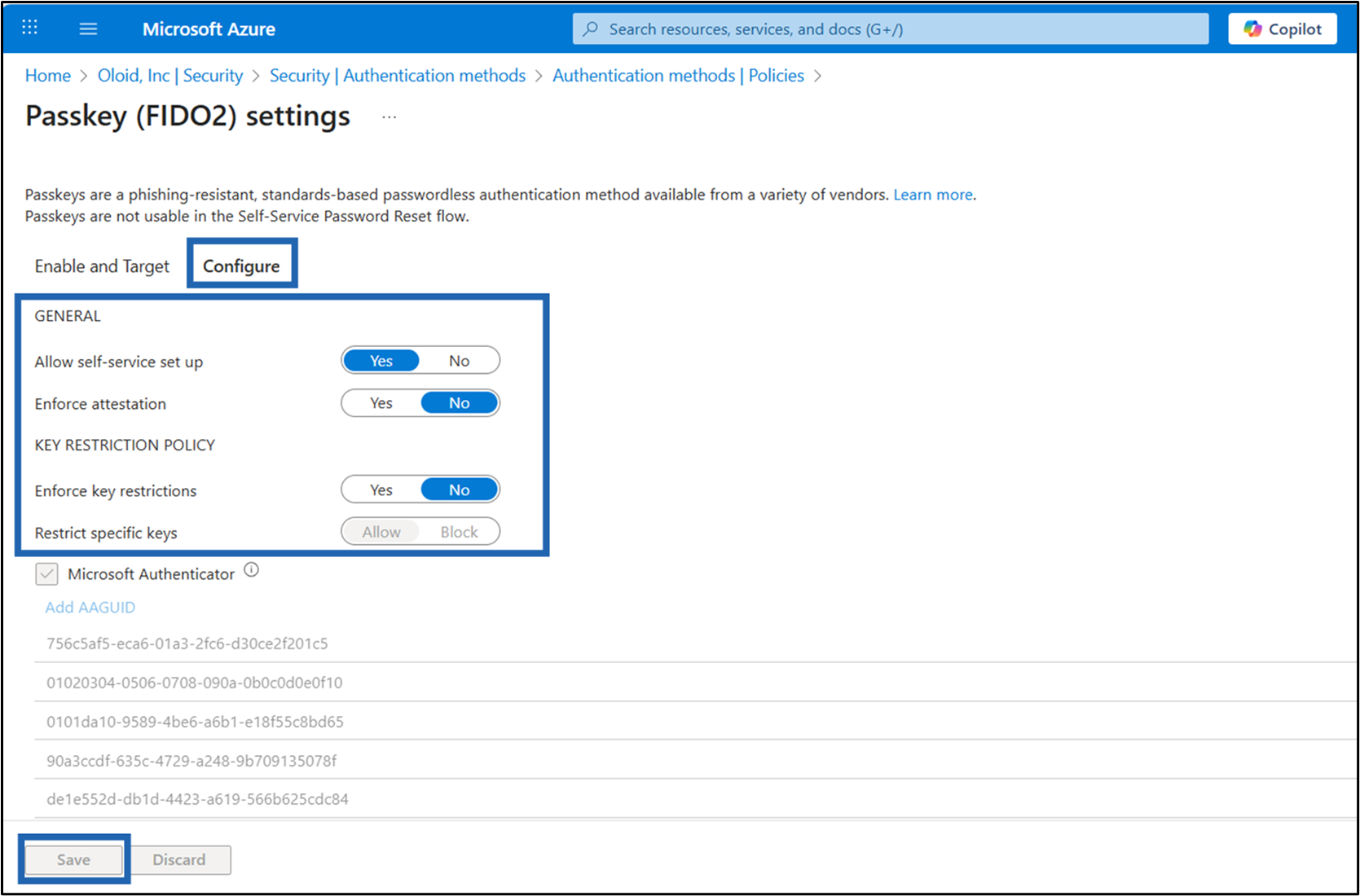Click the GENERAL section heading
Screen dimensions: 1360x896
68,316
